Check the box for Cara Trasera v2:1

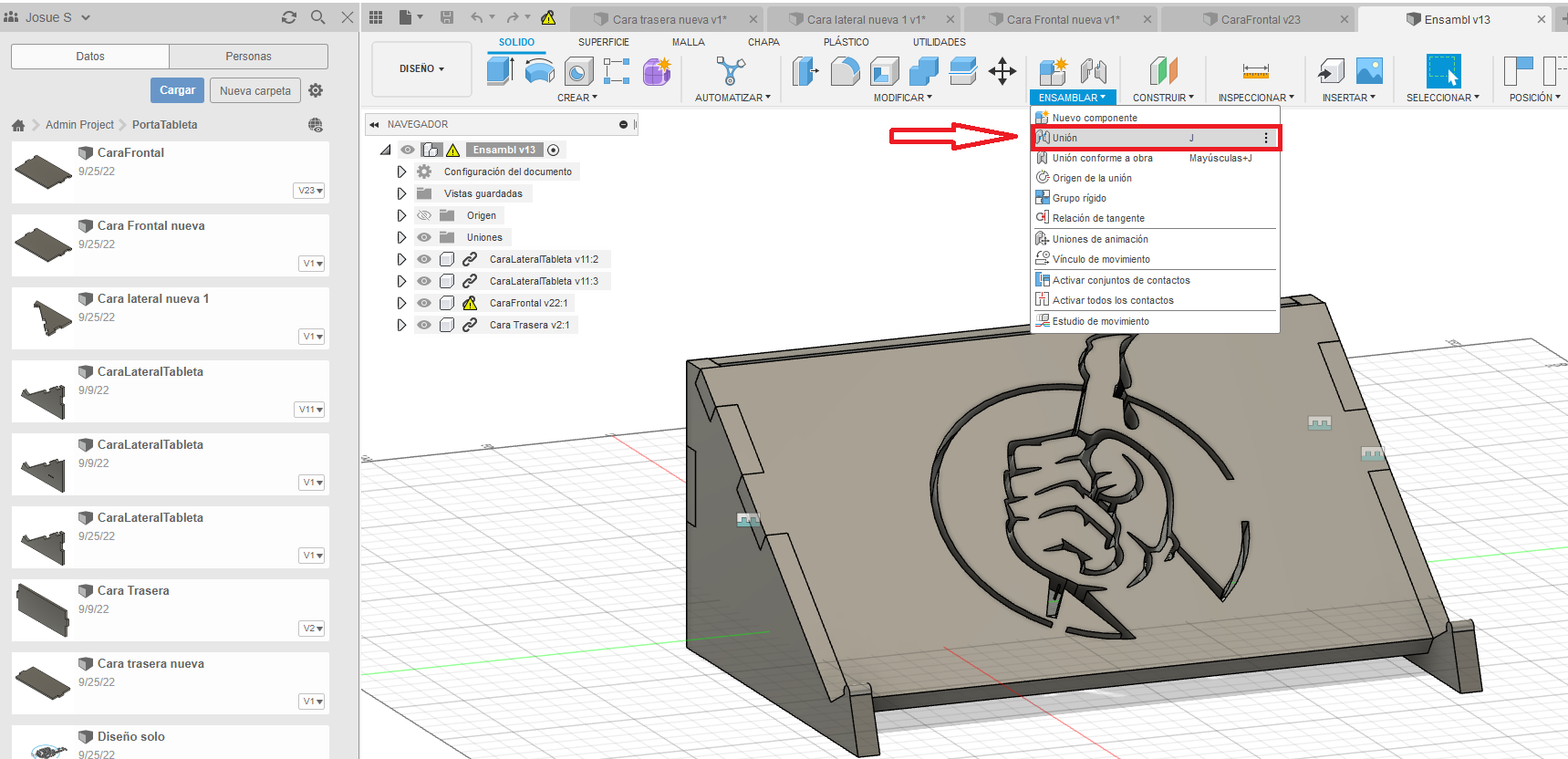click(447, 325)
